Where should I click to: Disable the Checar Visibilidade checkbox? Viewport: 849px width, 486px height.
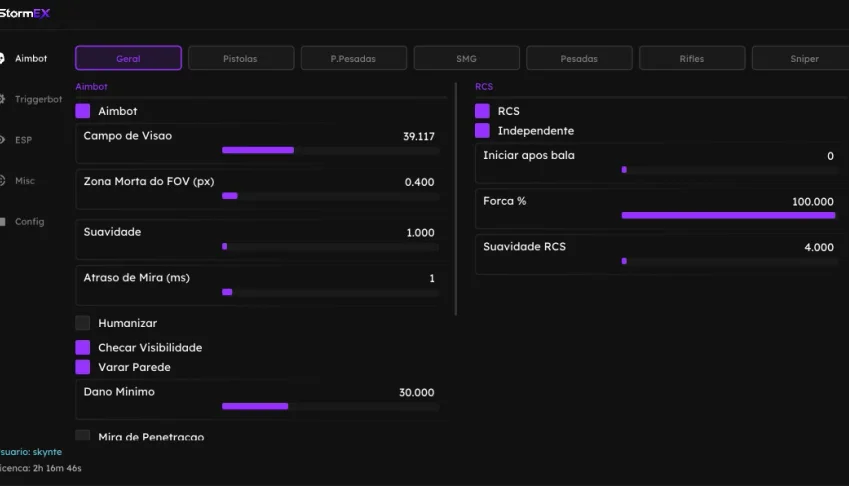83,347
